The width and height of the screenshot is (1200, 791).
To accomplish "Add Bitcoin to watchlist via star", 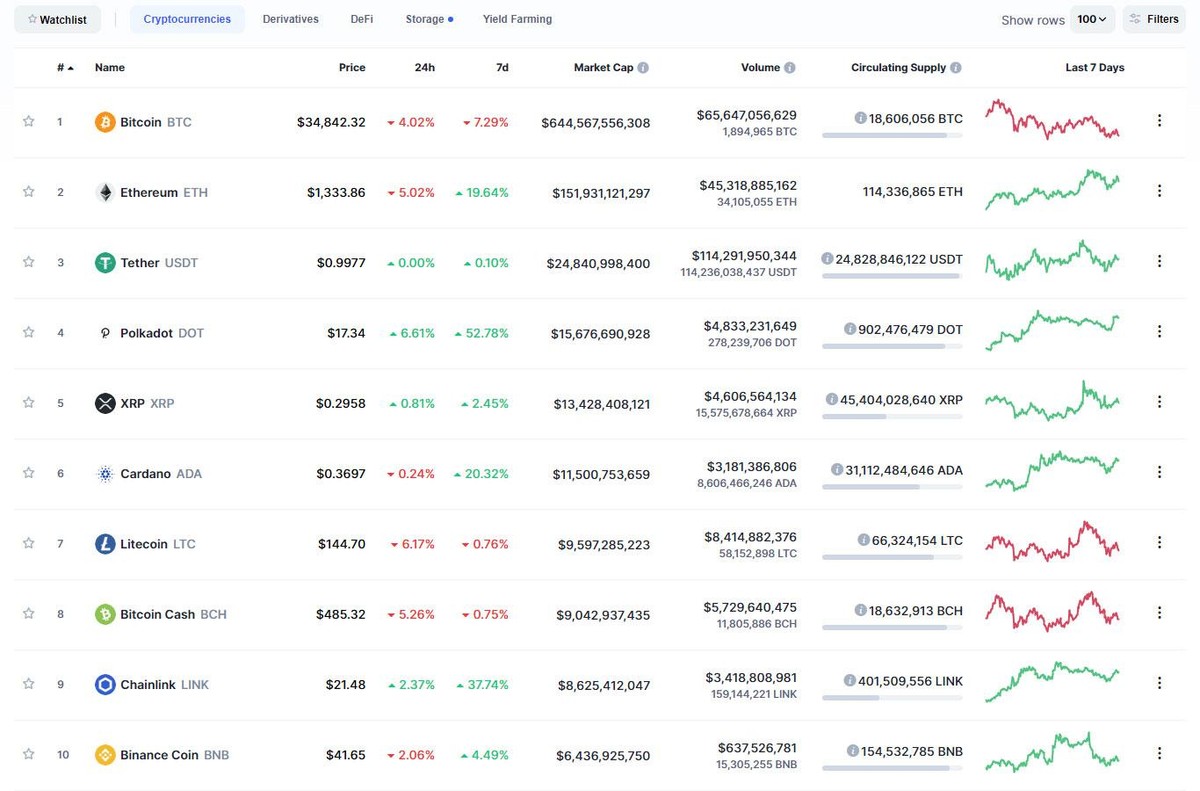I will point(28,121).
